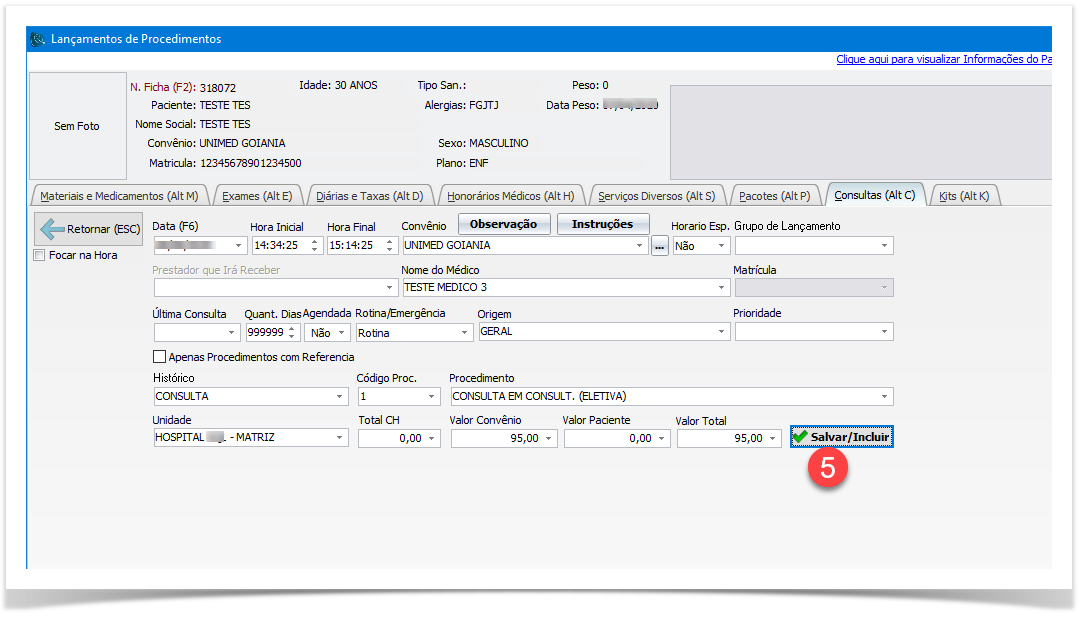The width and height of the screenshot is (1086, 618).
Task: Click the Instruções button
Action: pyautogui.click(x=602, y=224)
